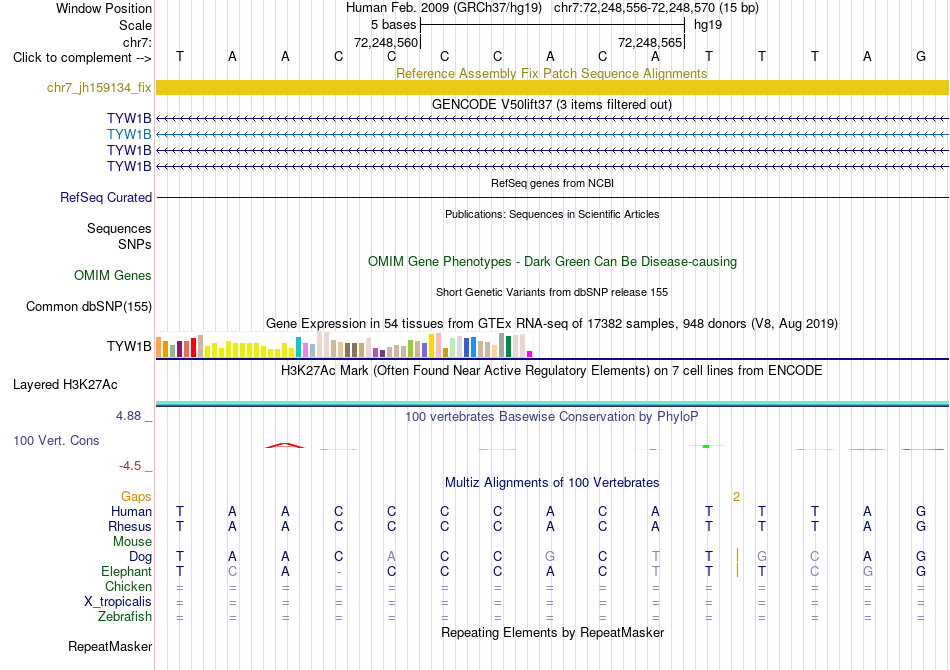Click the PhyloP upper limit '4.88 _'
Image resolution: width=950 pixels, height=670 pixels.
click(134, 416)
